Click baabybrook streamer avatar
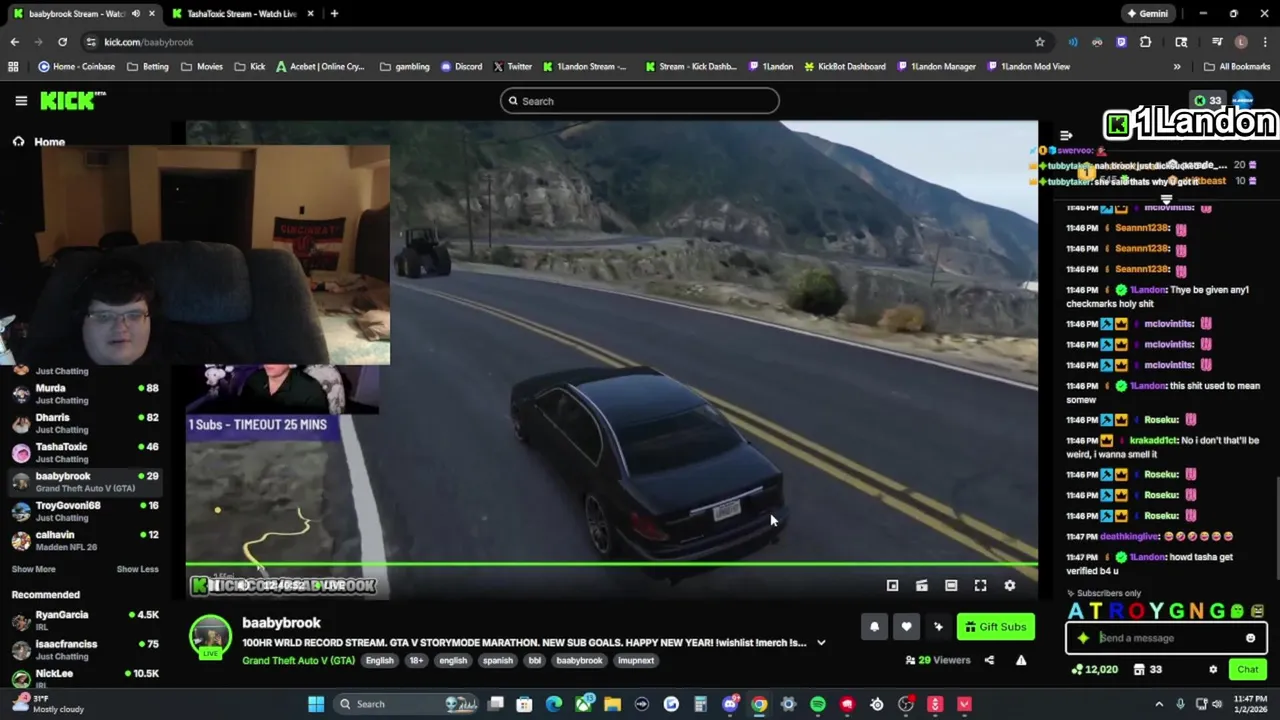This screenshot has height=720, width=1280. pyautogui.click(x=211, y=637)
